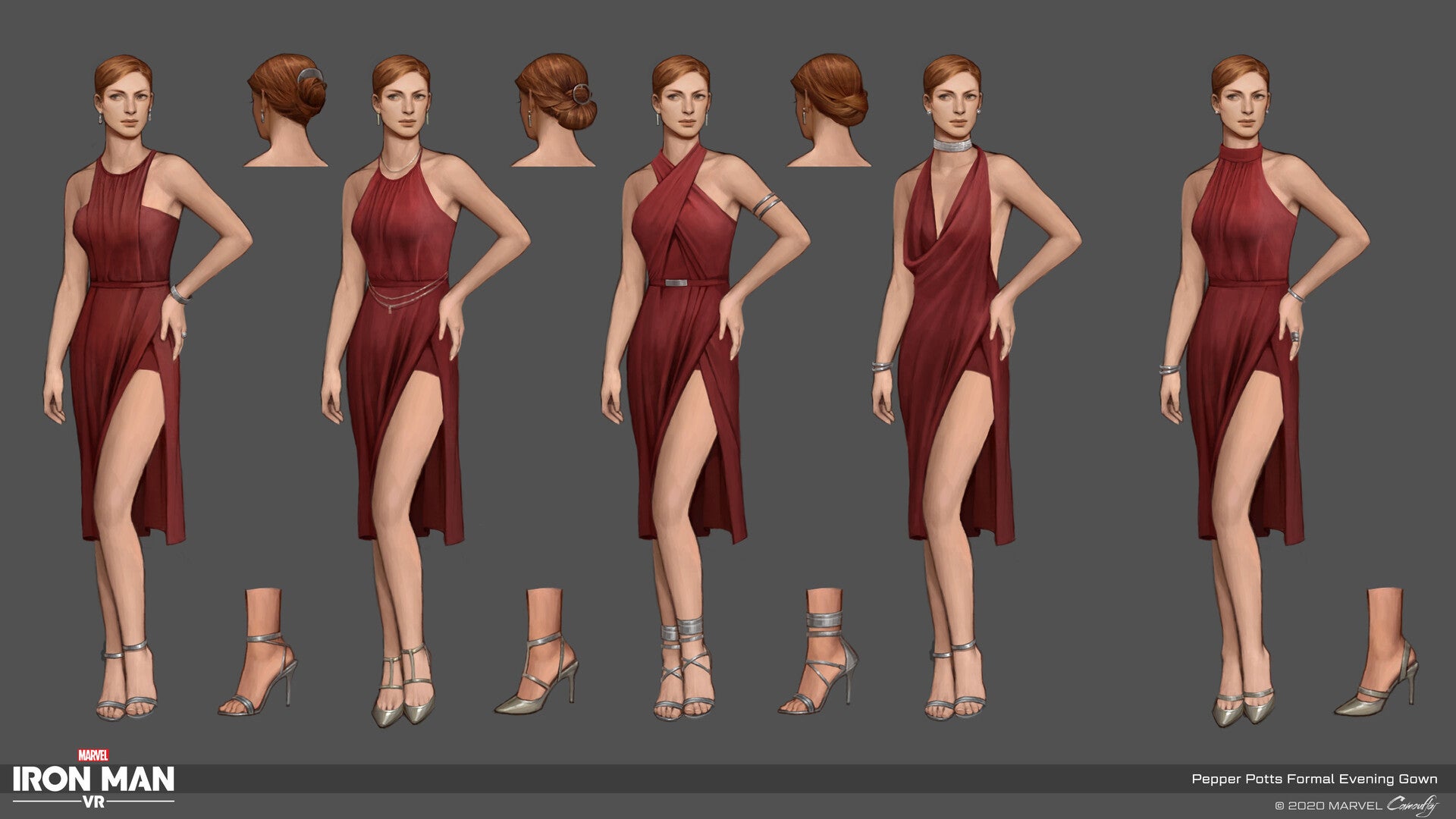
Task: Select the far-right pointed pump detail thumbnail
Action: [x=1378, y=652]
